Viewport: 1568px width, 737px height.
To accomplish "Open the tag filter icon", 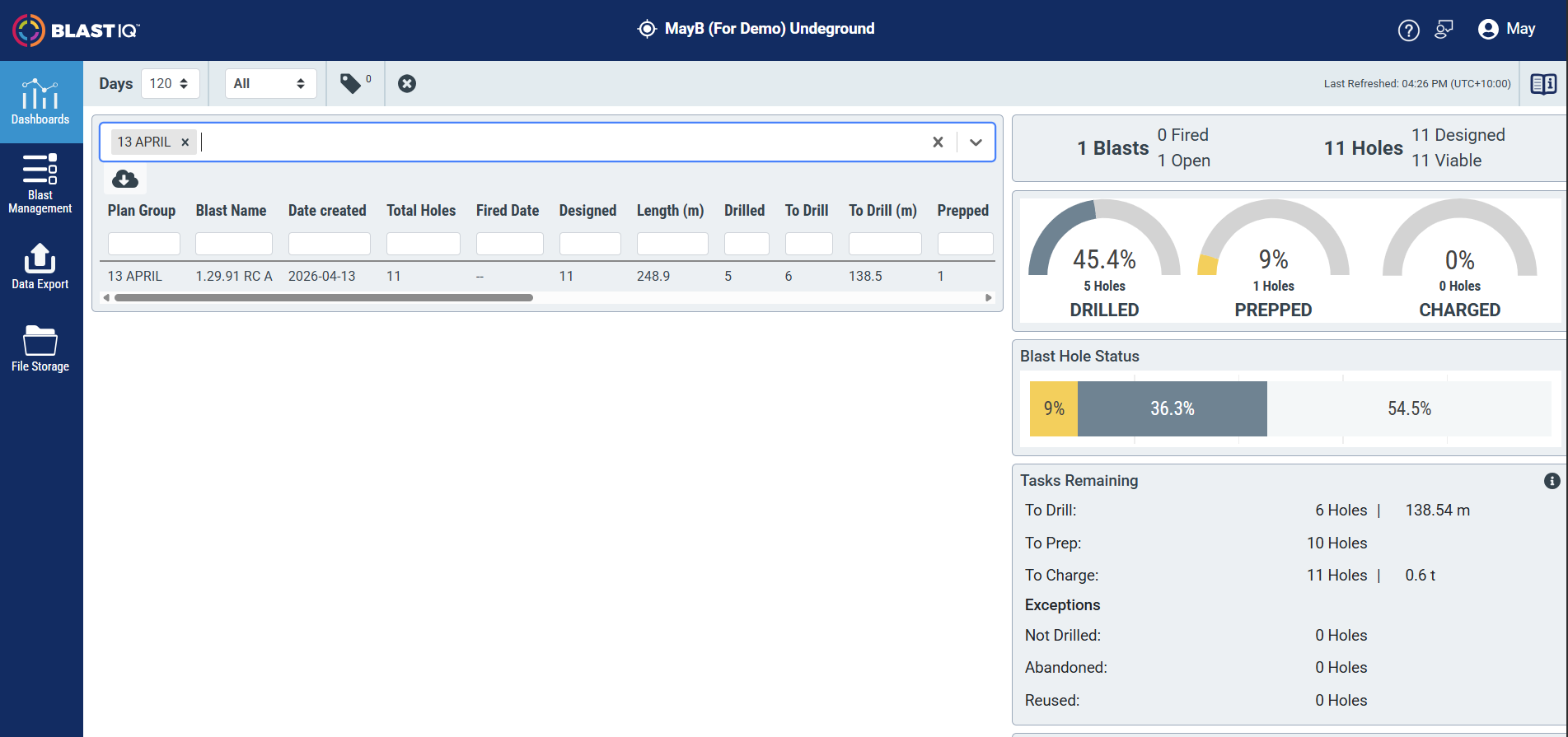I will click(351, 83).
